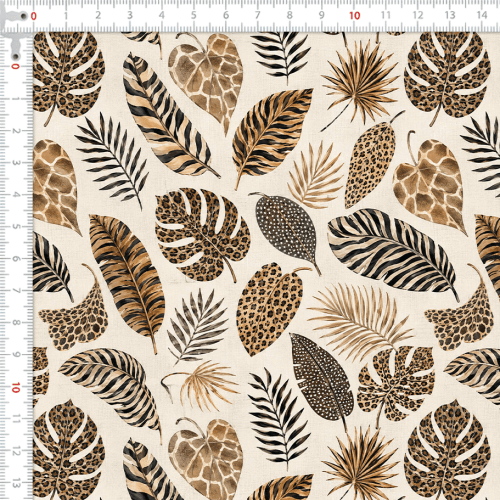Click the number 4 on the horizontal ruler
The width and height of the screenshot is (500, 500).
[162, 15]
